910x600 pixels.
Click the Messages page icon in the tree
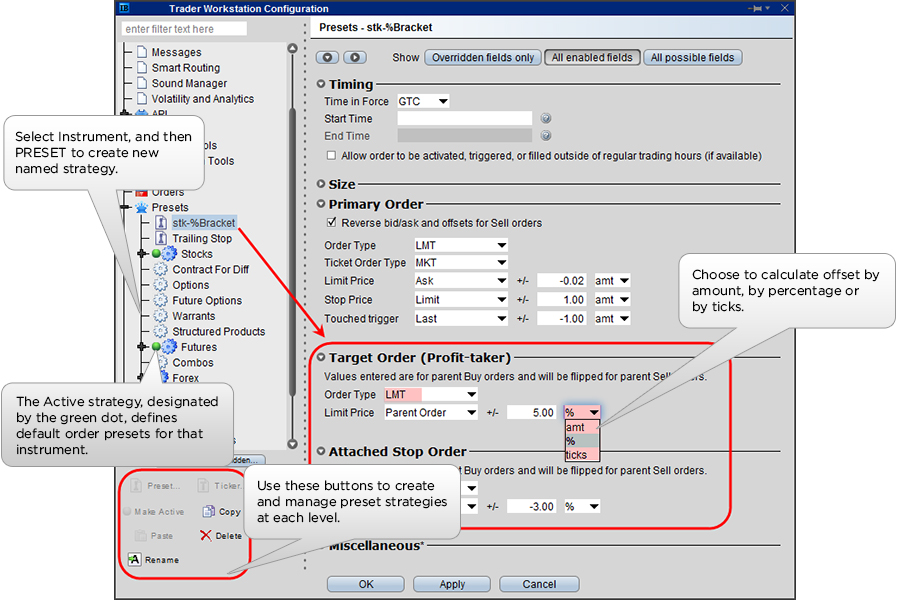pos(142,52)
